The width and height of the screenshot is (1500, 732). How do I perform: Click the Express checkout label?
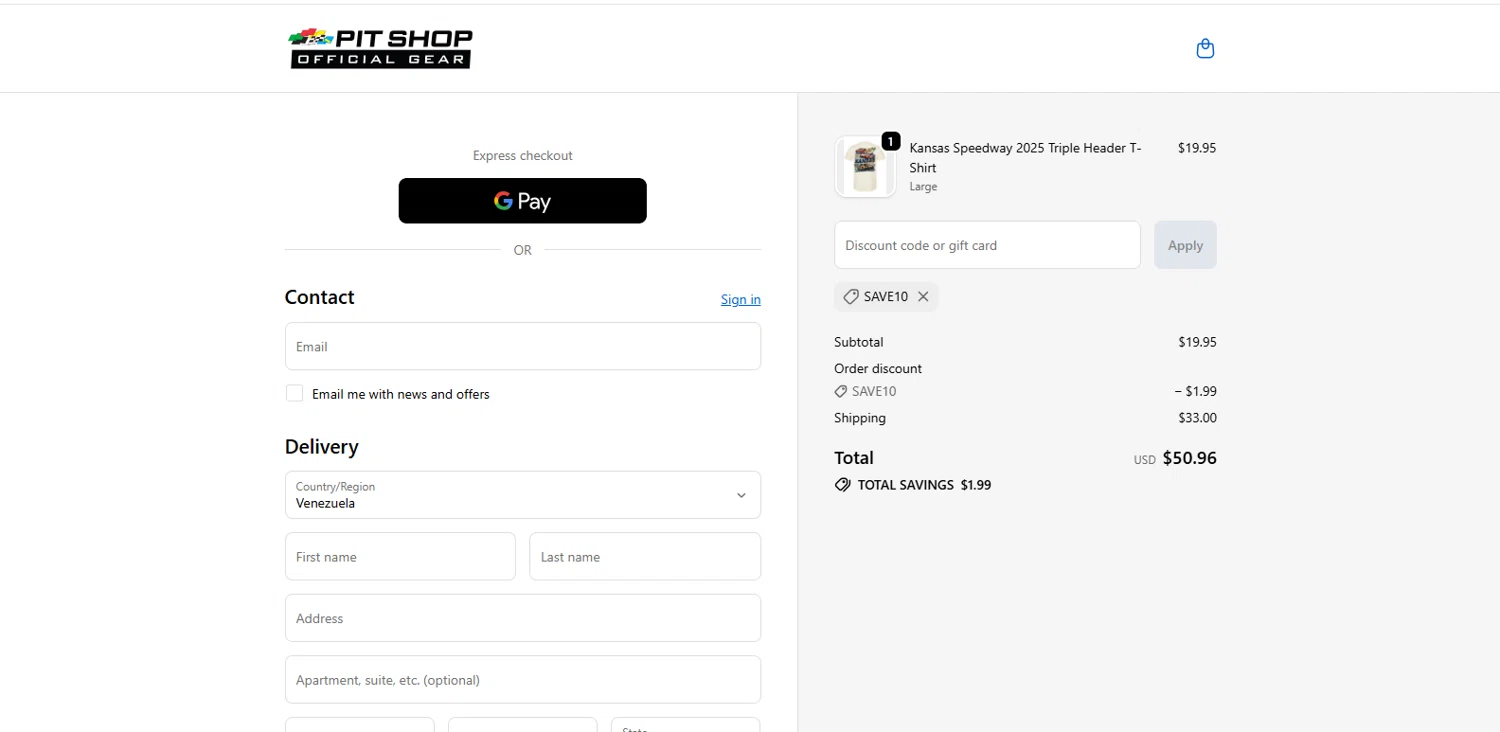pos(522,155)
